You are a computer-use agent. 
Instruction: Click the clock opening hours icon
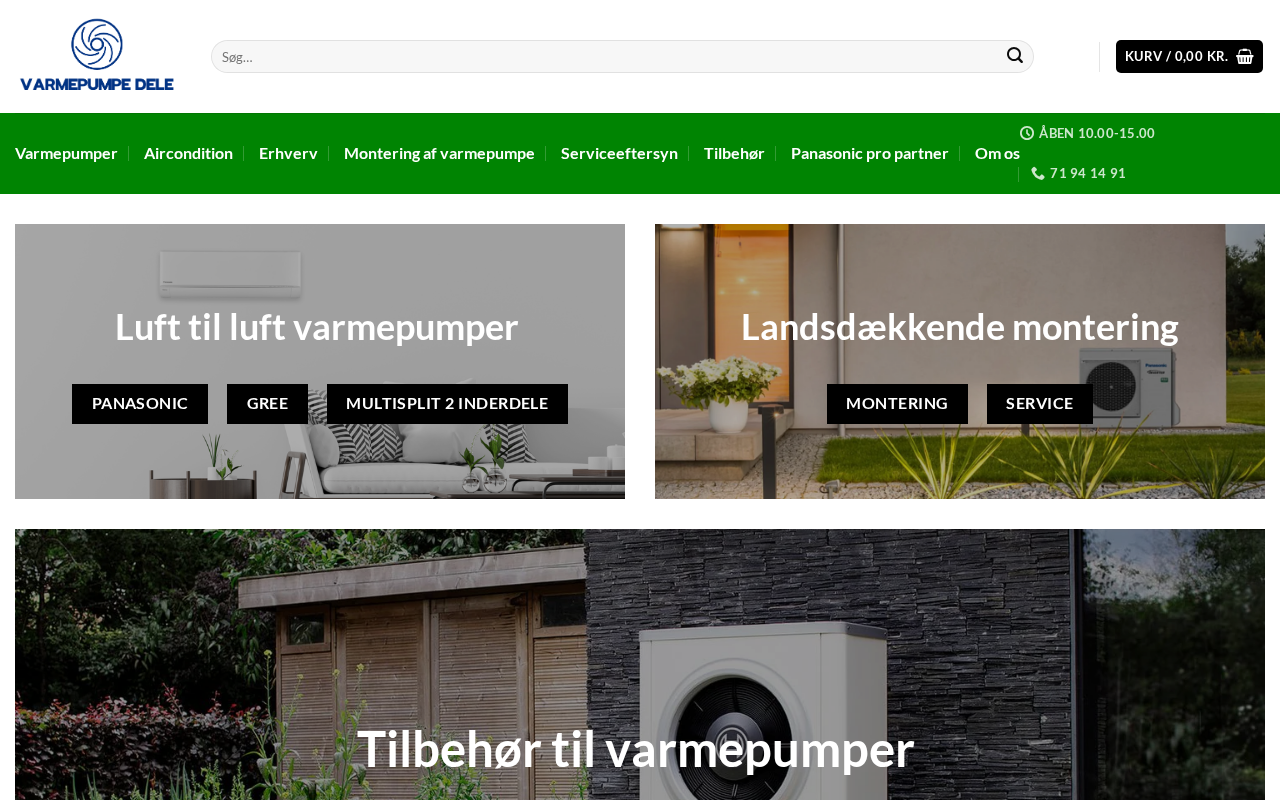(1027, 133)
